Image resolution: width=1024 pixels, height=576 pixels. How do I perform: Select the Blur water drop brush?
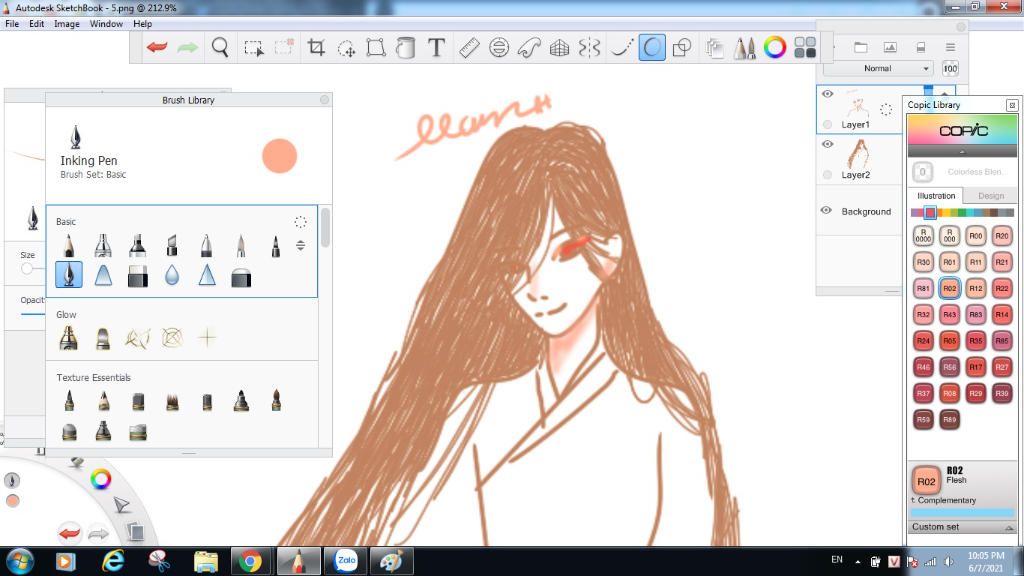tap(172, 276)
